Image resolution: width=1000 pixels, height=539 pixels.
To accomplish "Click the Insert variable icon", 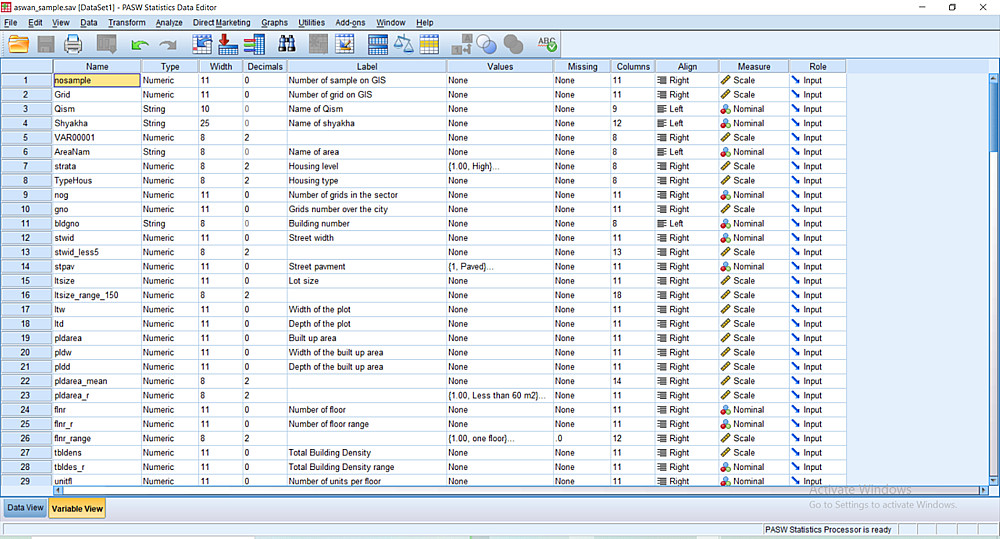I will click(x=344, y=44).
